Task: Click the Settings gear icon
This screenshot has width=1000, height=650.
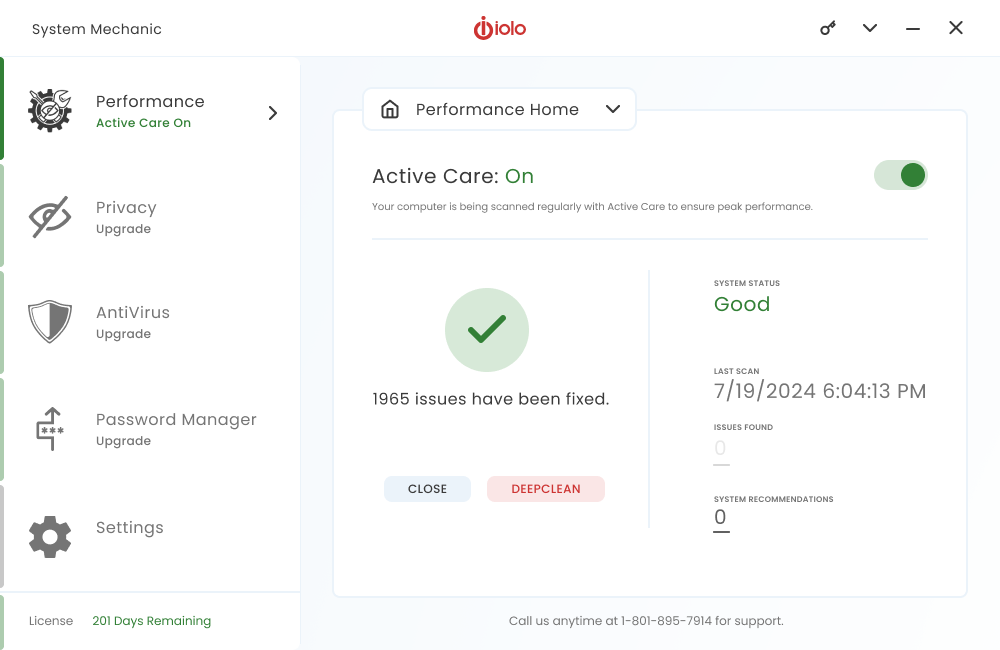Action: (x=50, y=536)
